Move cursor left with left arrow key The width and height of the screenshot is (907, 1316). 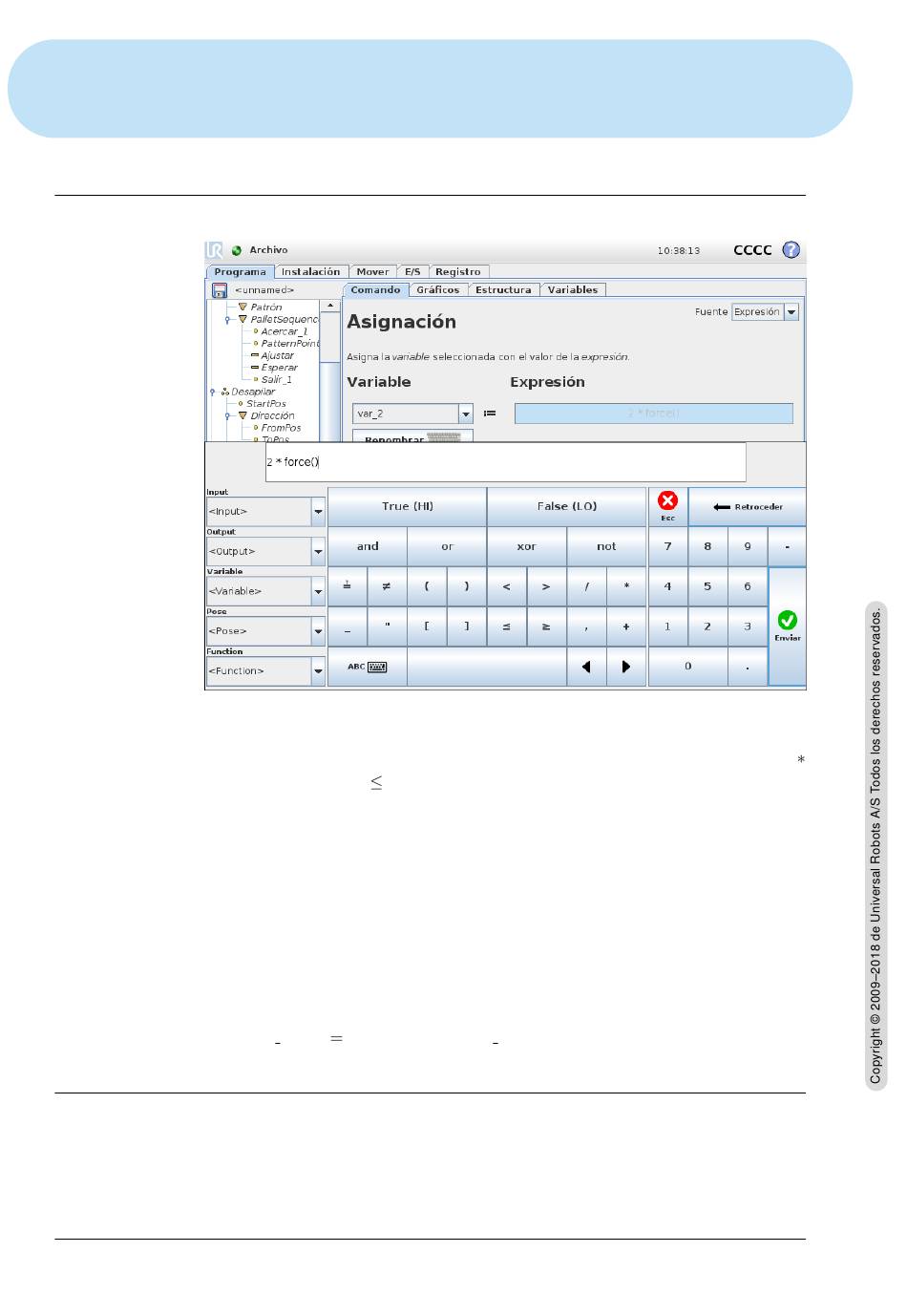pos(586,667)
